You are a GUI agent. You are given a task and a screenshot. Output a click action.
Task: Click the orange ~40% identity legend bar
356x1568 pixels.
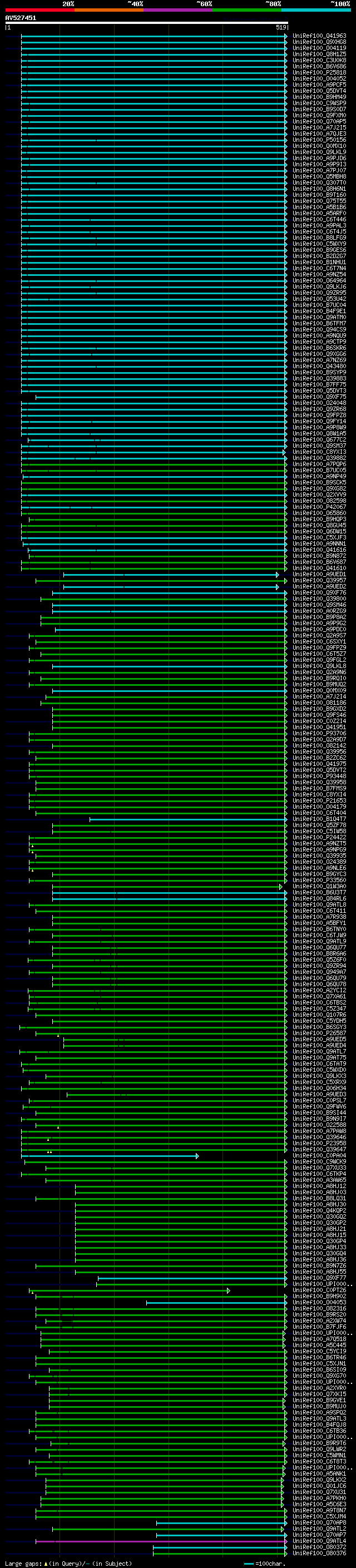click(x=109, y=10)
